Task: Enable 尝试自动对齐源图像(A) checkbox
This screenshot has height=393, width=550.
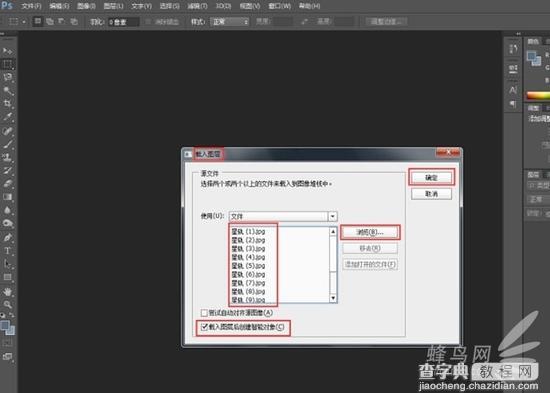Action: [204, 312]
